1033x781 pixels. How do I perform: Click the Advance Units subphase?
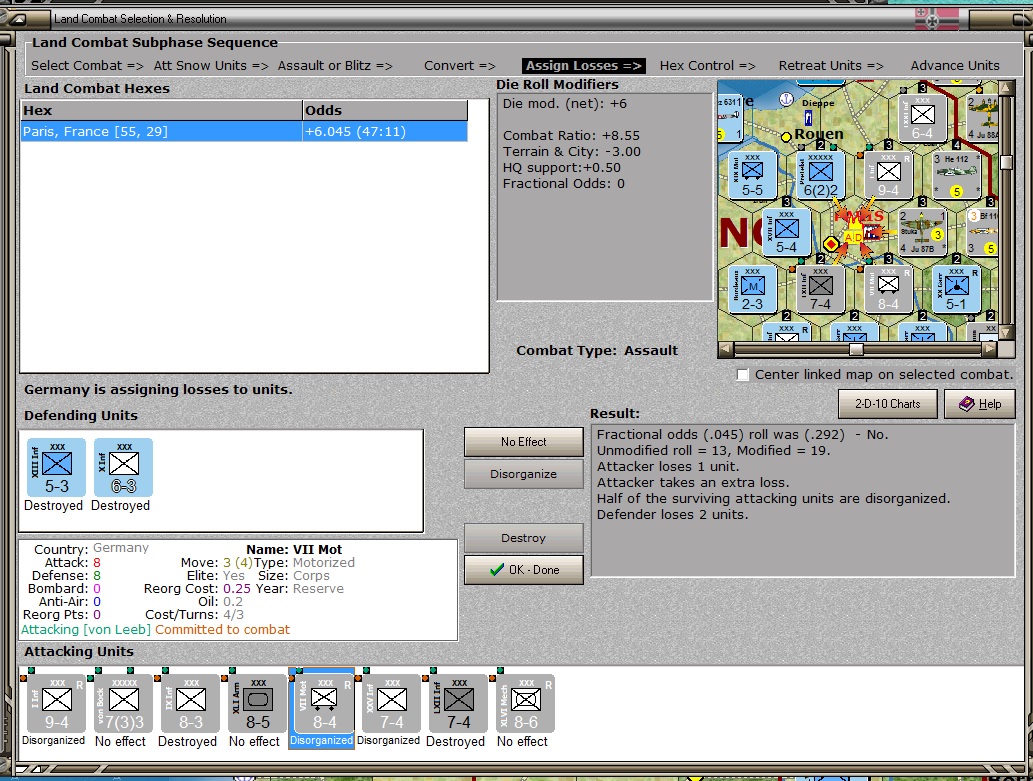click(955, 66)
